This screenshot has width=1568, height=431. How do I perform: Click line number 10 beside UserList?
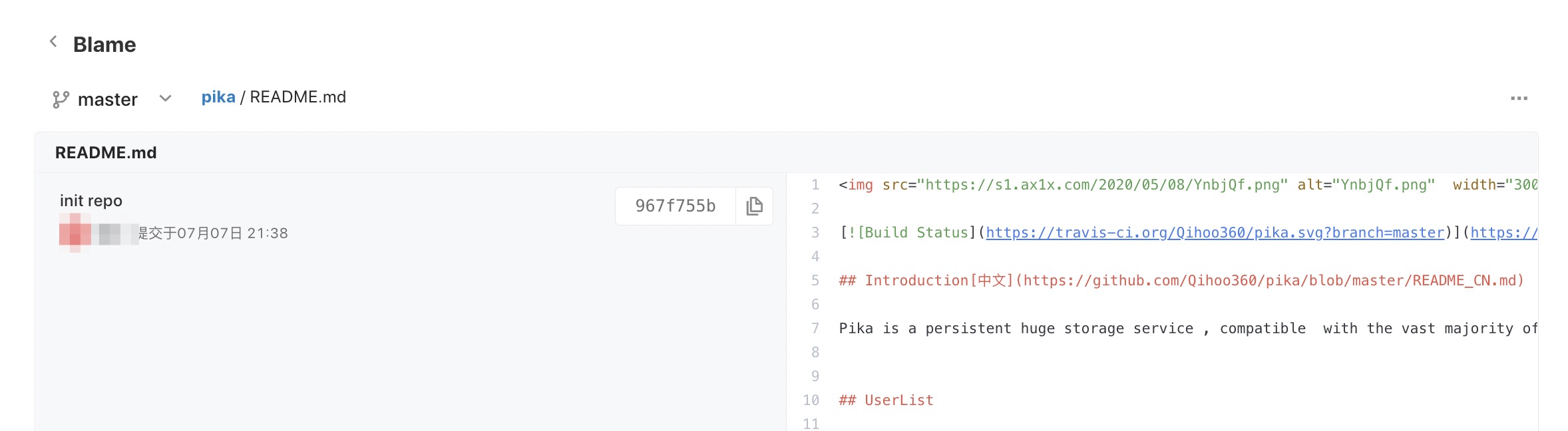pyautogui.click(x=811, y=400)
